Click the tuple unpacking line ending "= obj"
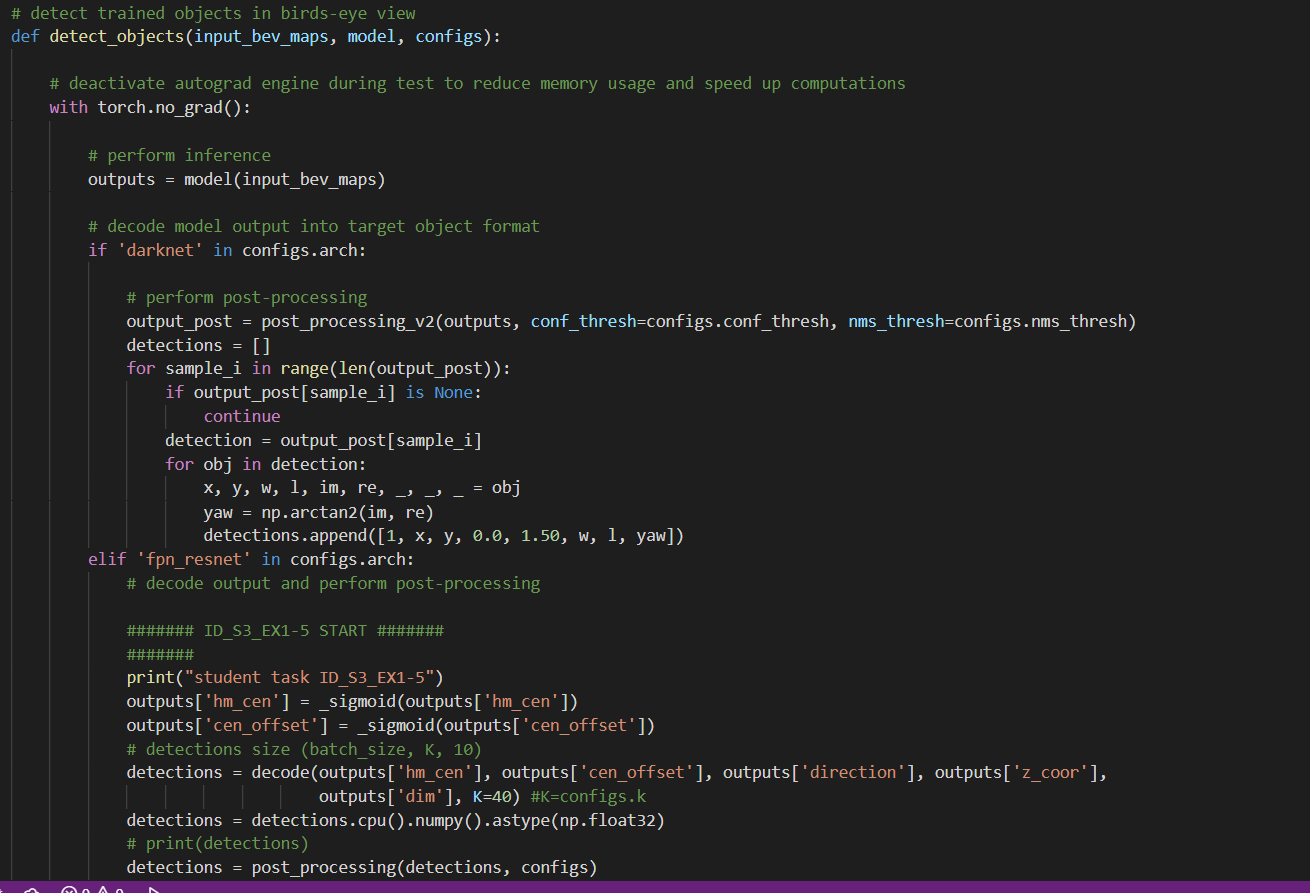 pos(362,488)
